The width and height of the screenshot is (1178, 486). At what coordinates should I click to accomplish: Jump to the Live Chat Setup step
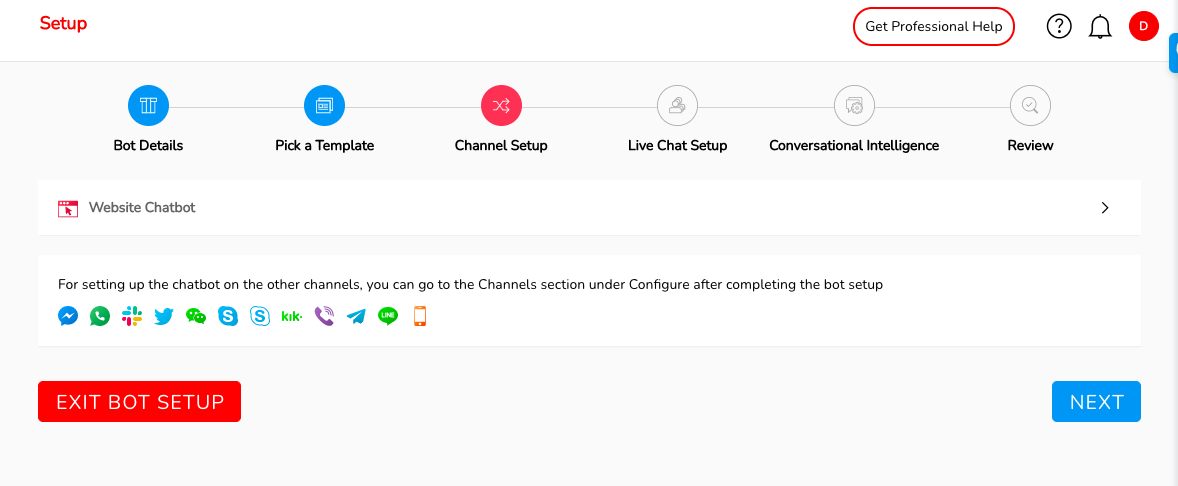tap(677, 105)
